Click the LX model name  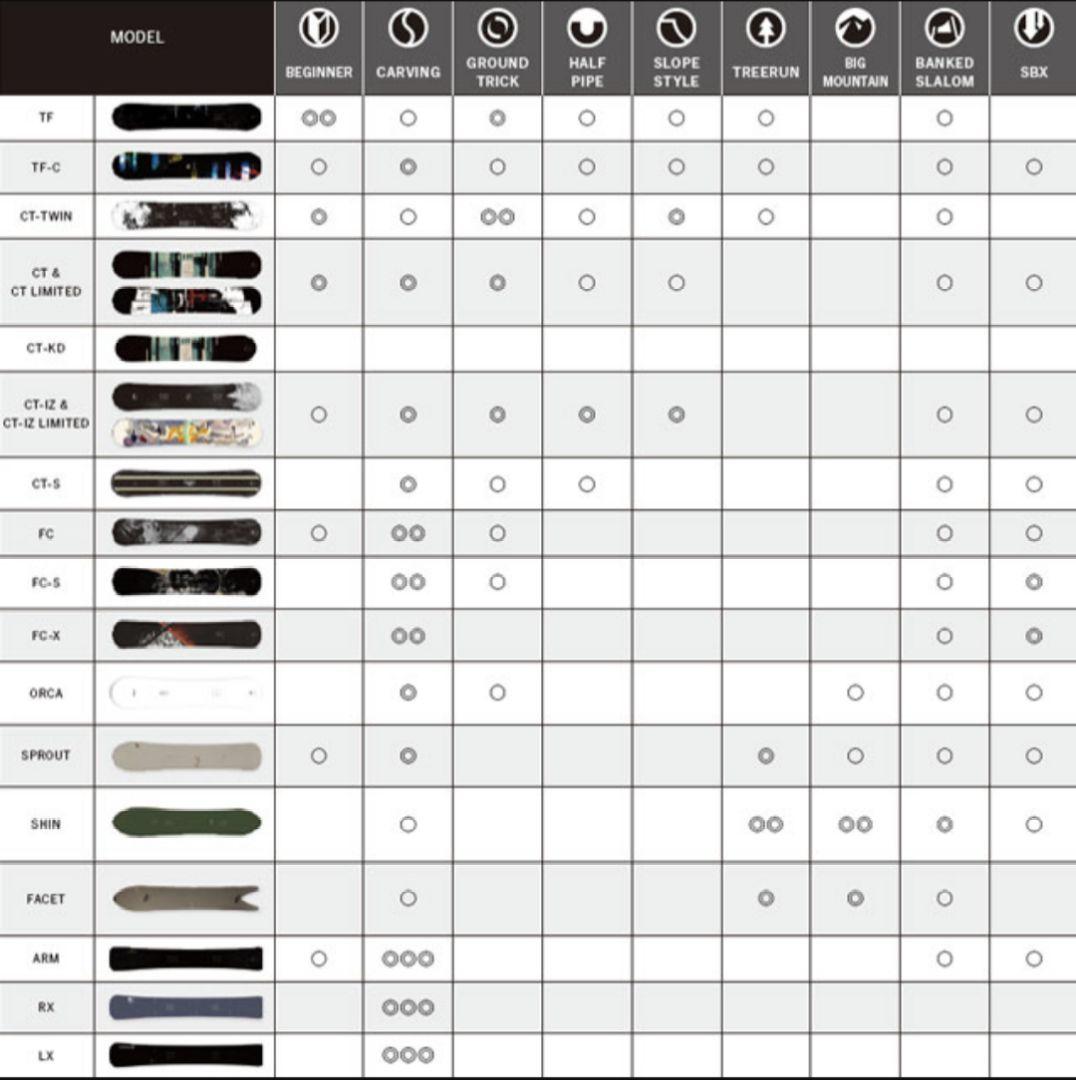click(x=46, y=1055)
